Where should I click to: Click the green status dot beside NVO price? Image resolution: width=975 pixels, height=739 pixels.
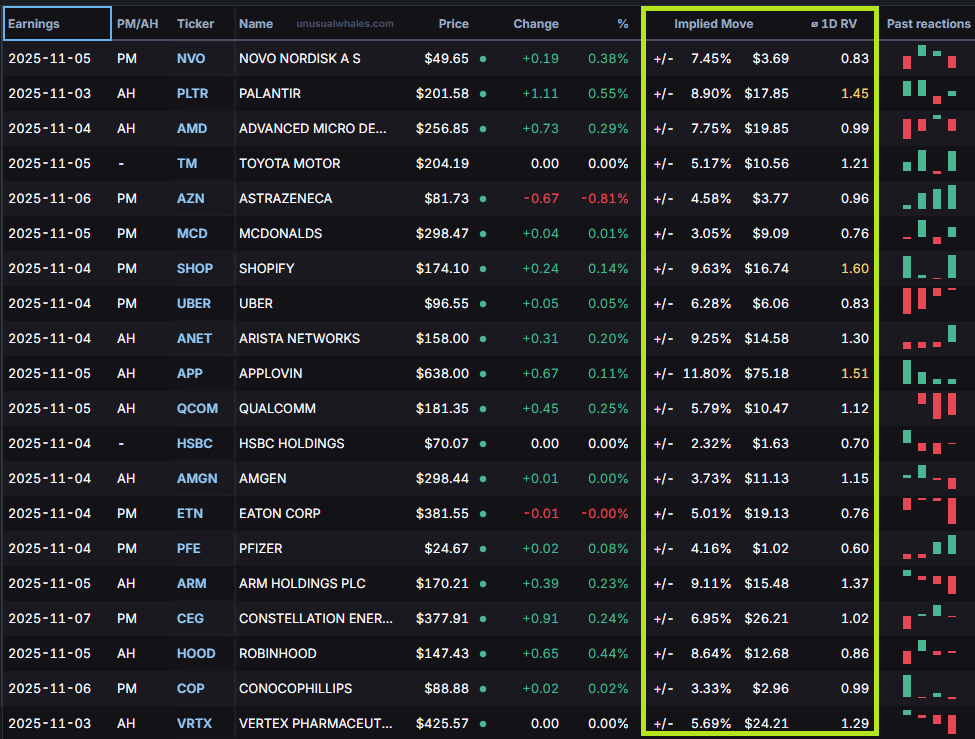[483, 59]
